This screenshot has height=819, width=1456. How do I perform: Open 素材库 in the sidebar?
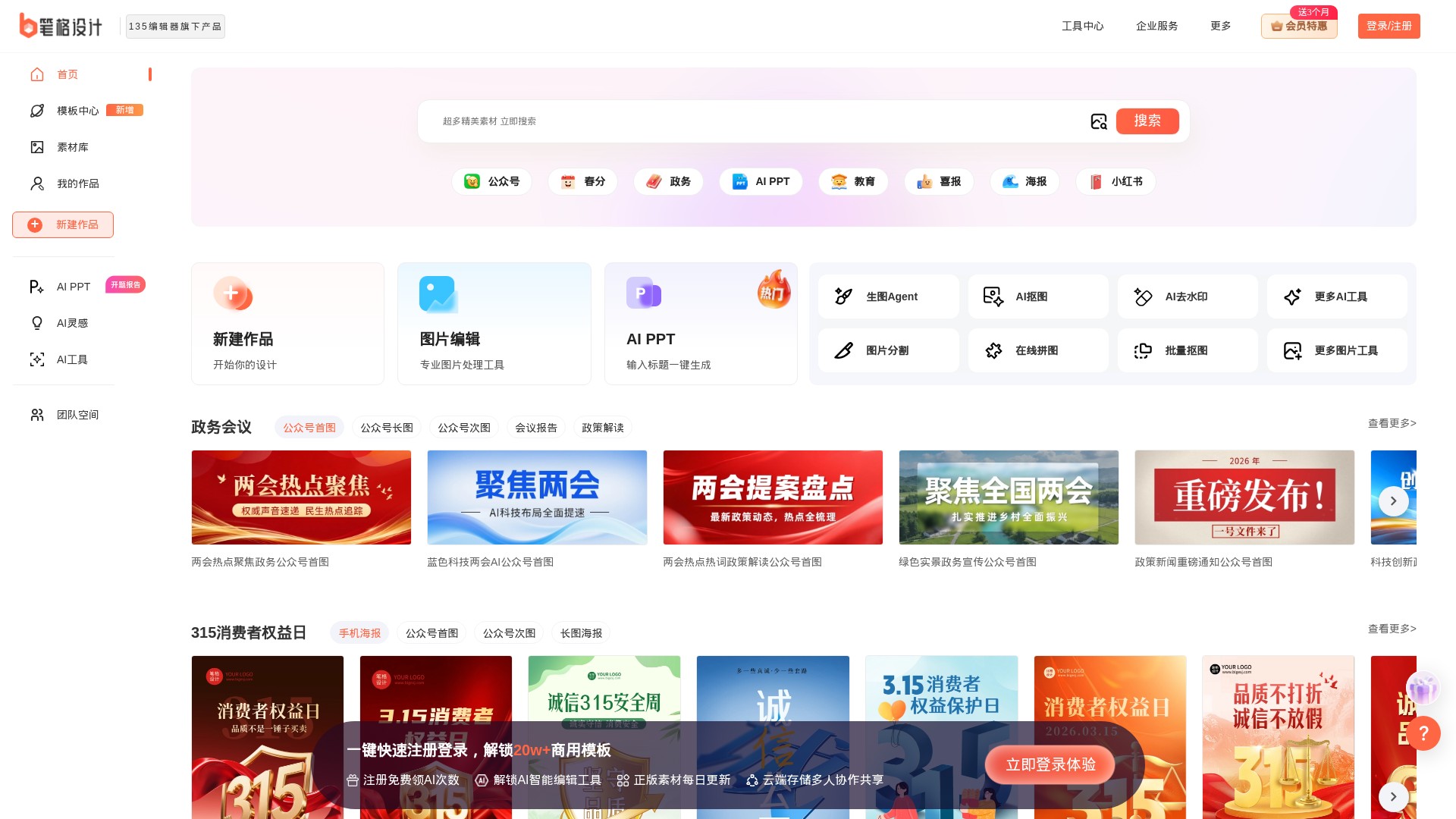[72, 147]
